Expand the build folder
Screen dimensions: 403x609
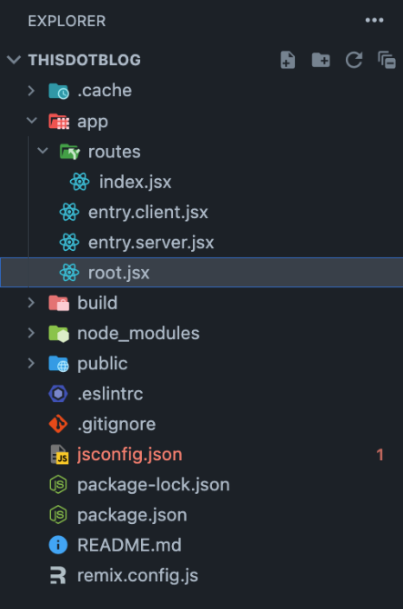[x=31, y=303]
